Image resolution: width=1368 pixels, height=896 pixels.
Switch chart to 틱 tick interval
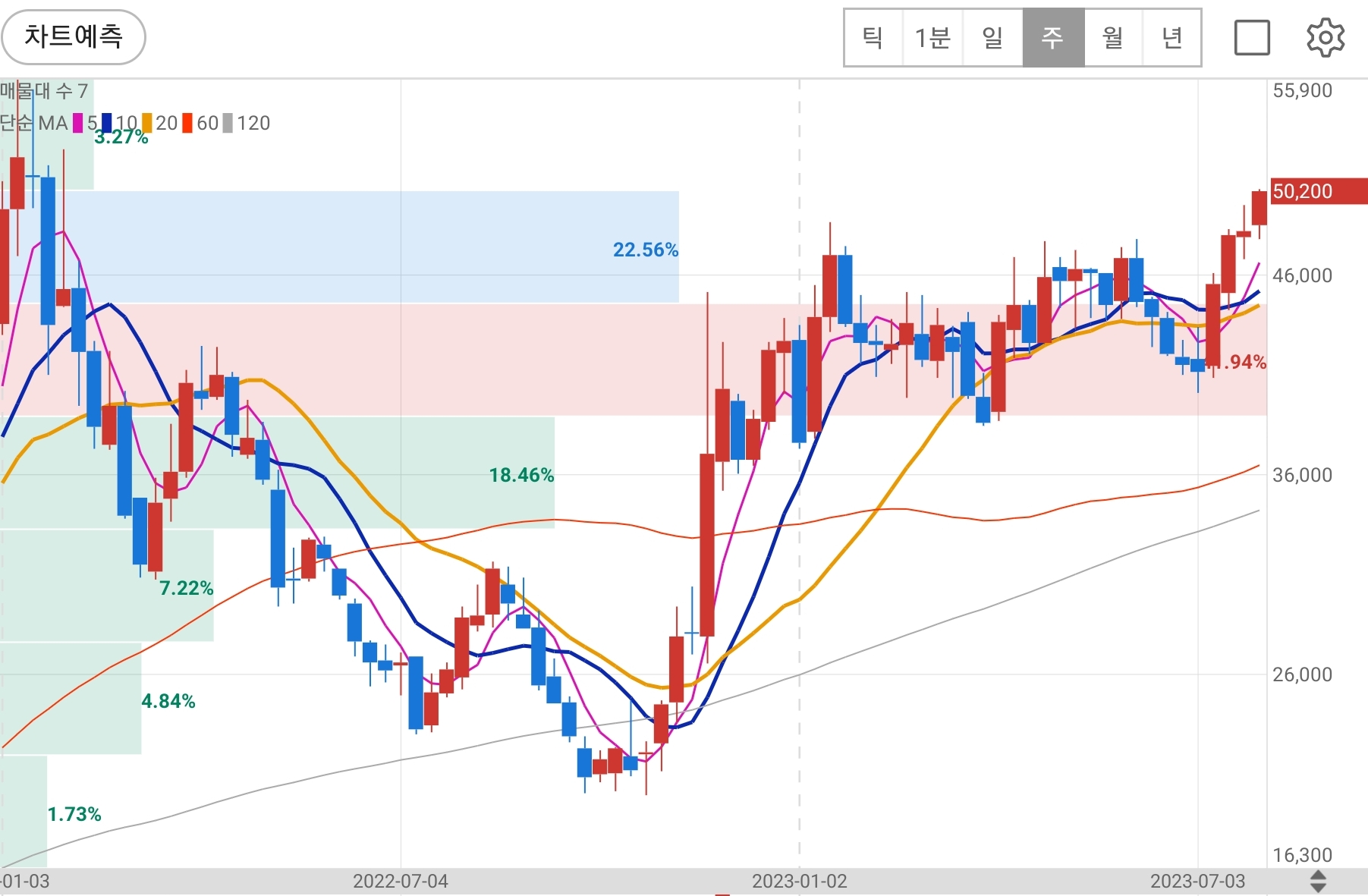(x=873, y=37)
